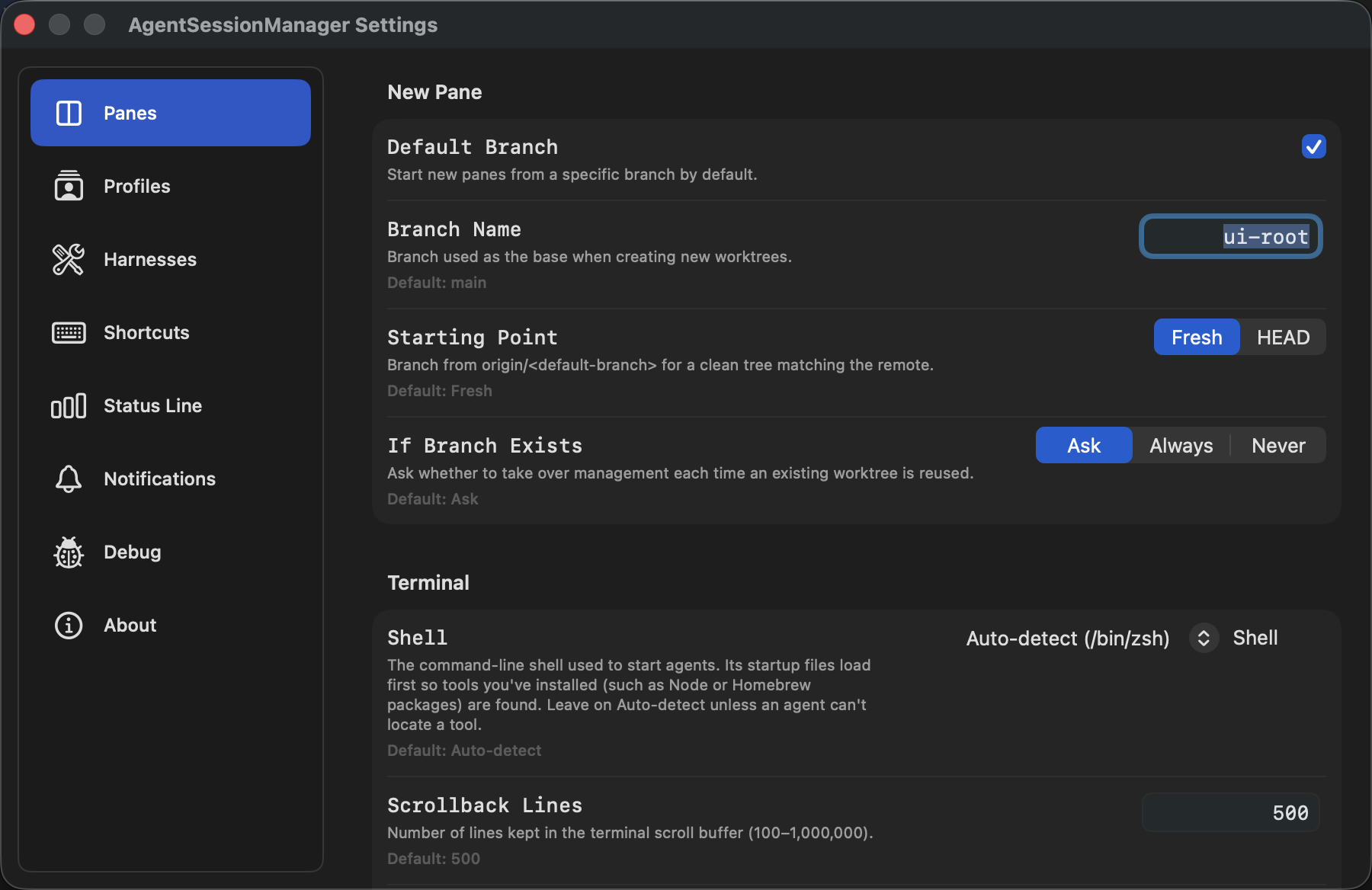Choose Never for If Branch Exists
The width and height of the screenshot is (1372, 890).
click(1278, 445)
